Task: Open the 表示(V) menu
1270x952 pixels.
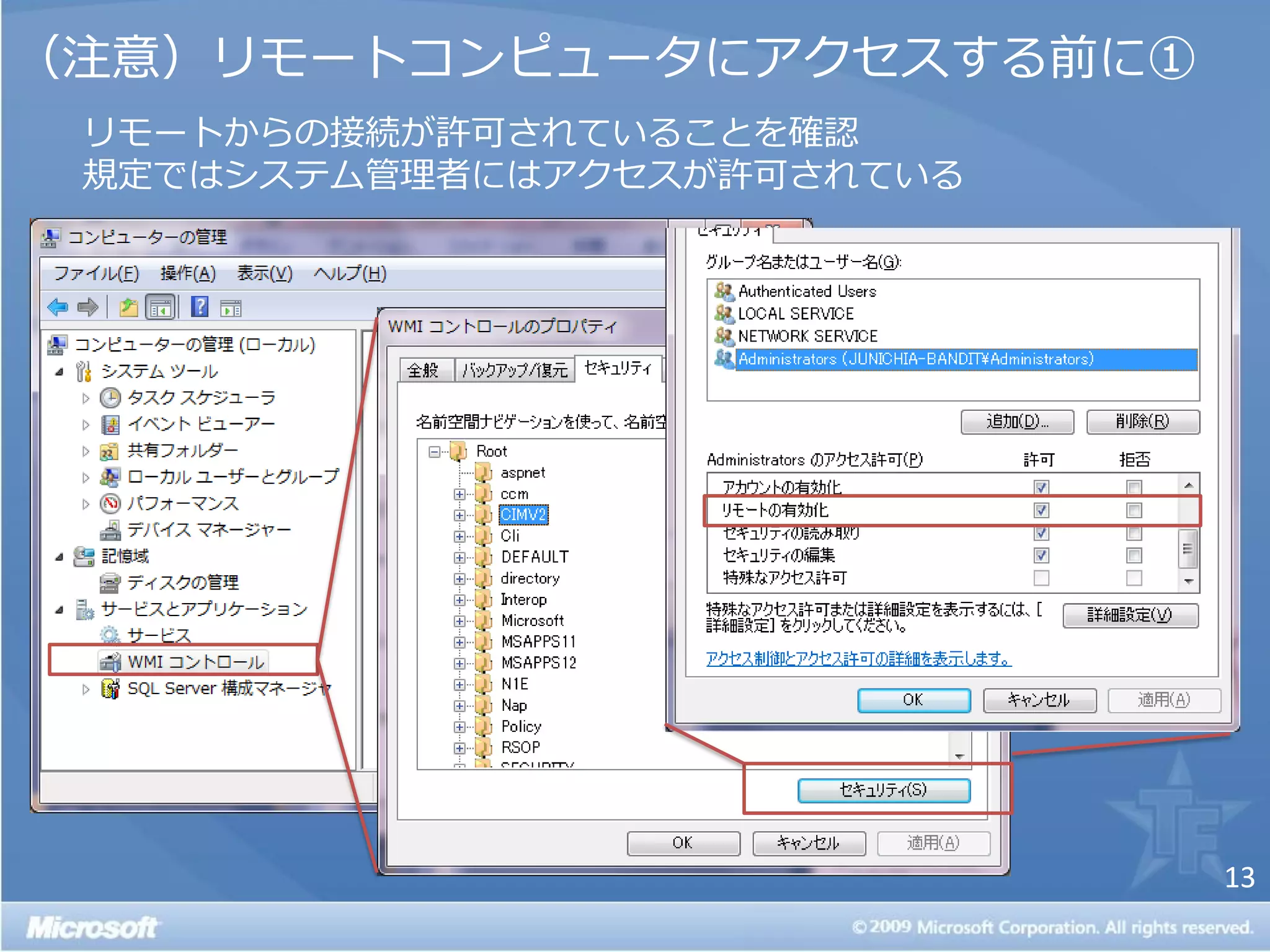Action: (265, 273)
